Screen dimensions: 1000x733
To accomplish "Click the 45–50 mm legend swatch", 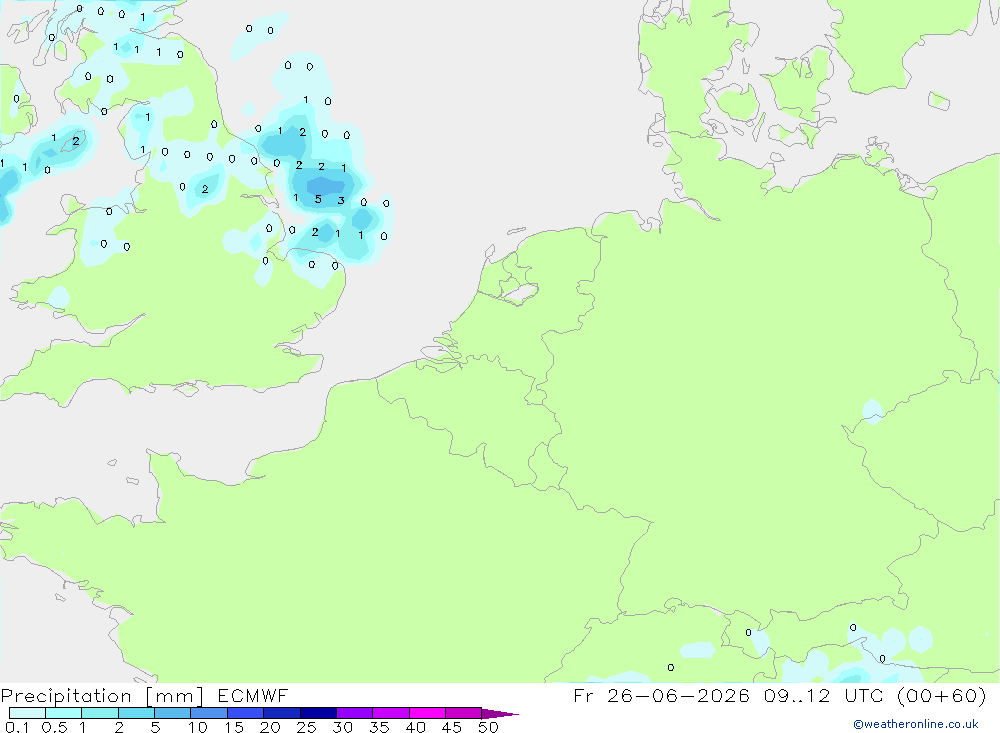I will coord(464,713).
